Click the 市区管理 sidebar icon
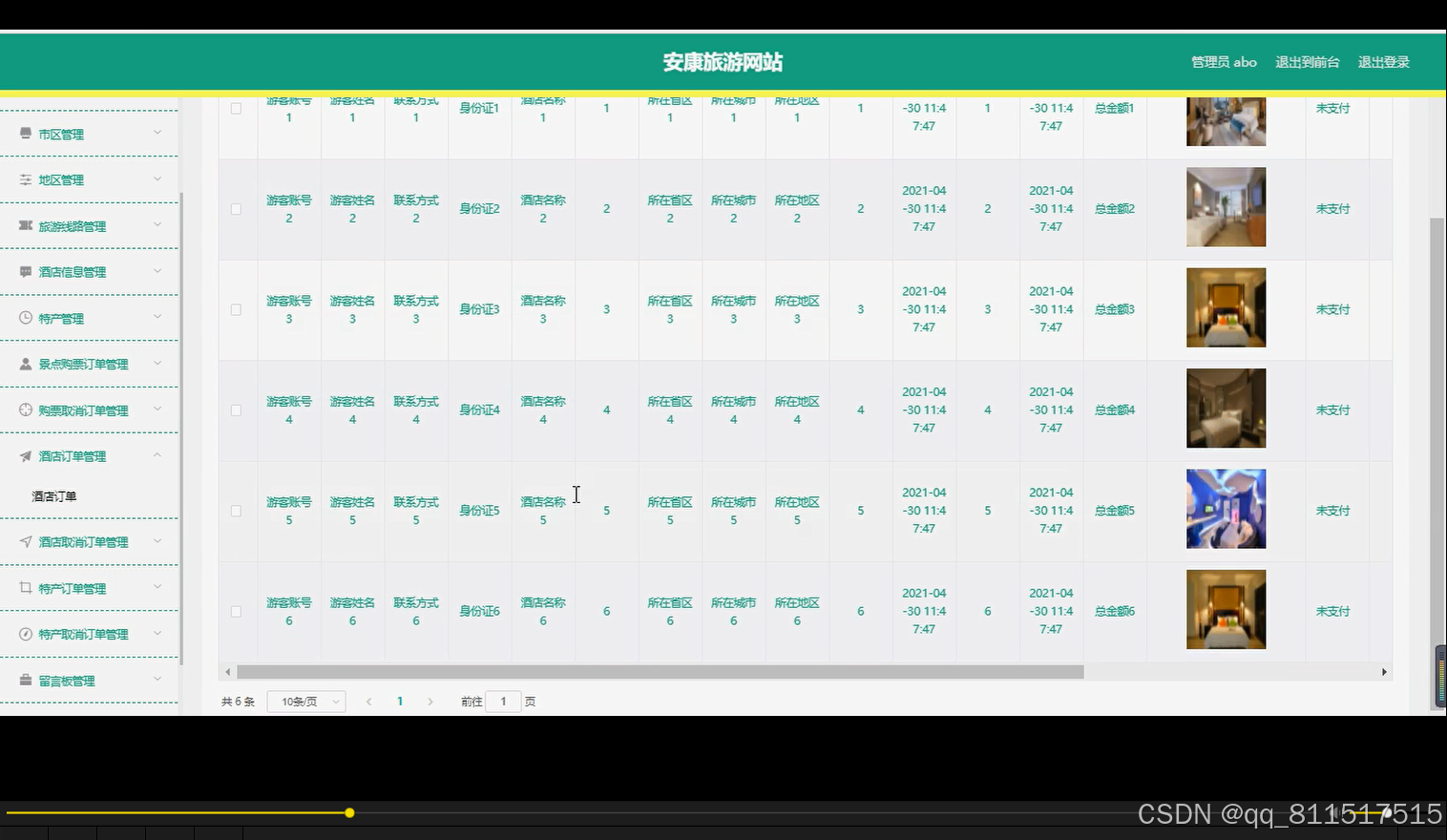The width and height of the screenshot is (1447, 840). point(26,134)
